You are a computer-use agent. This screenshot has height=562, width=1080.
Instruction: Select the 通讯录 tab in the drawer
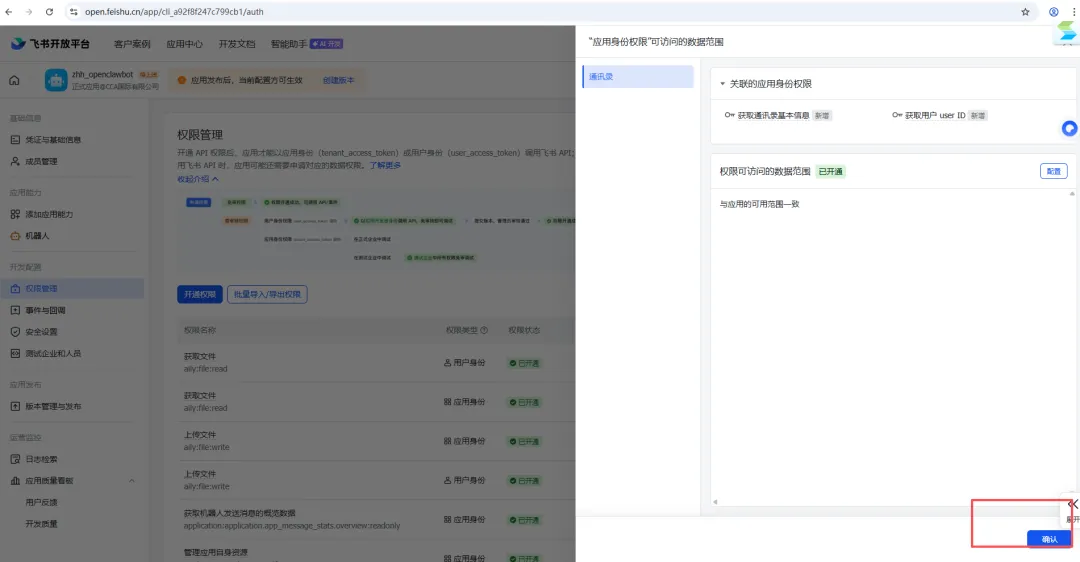click(x=638, y=76)
